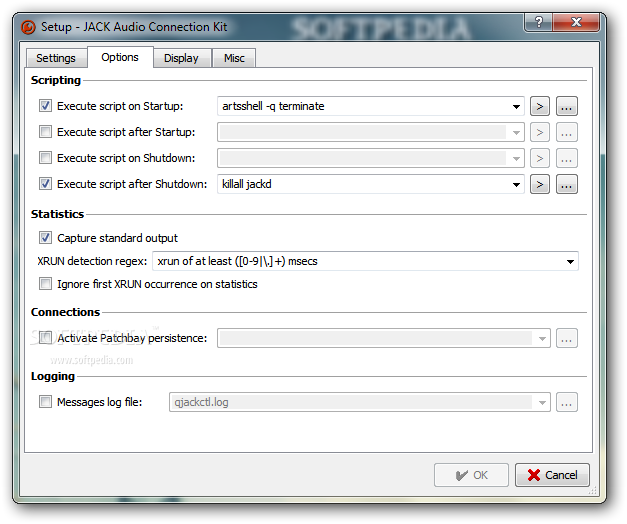
Task: Expand the script on Shutdown dropdown arrow
Action: [516, 158]
